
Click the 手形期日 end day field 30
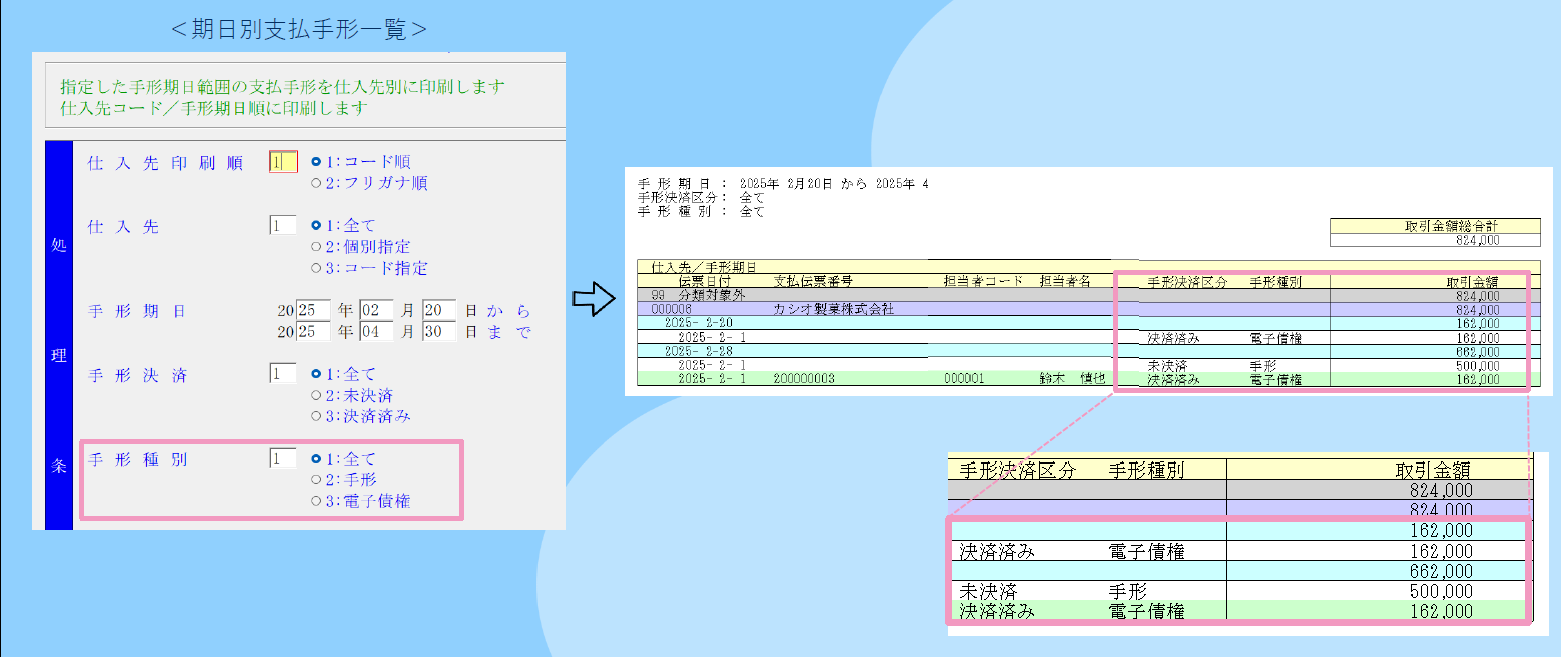439,332
